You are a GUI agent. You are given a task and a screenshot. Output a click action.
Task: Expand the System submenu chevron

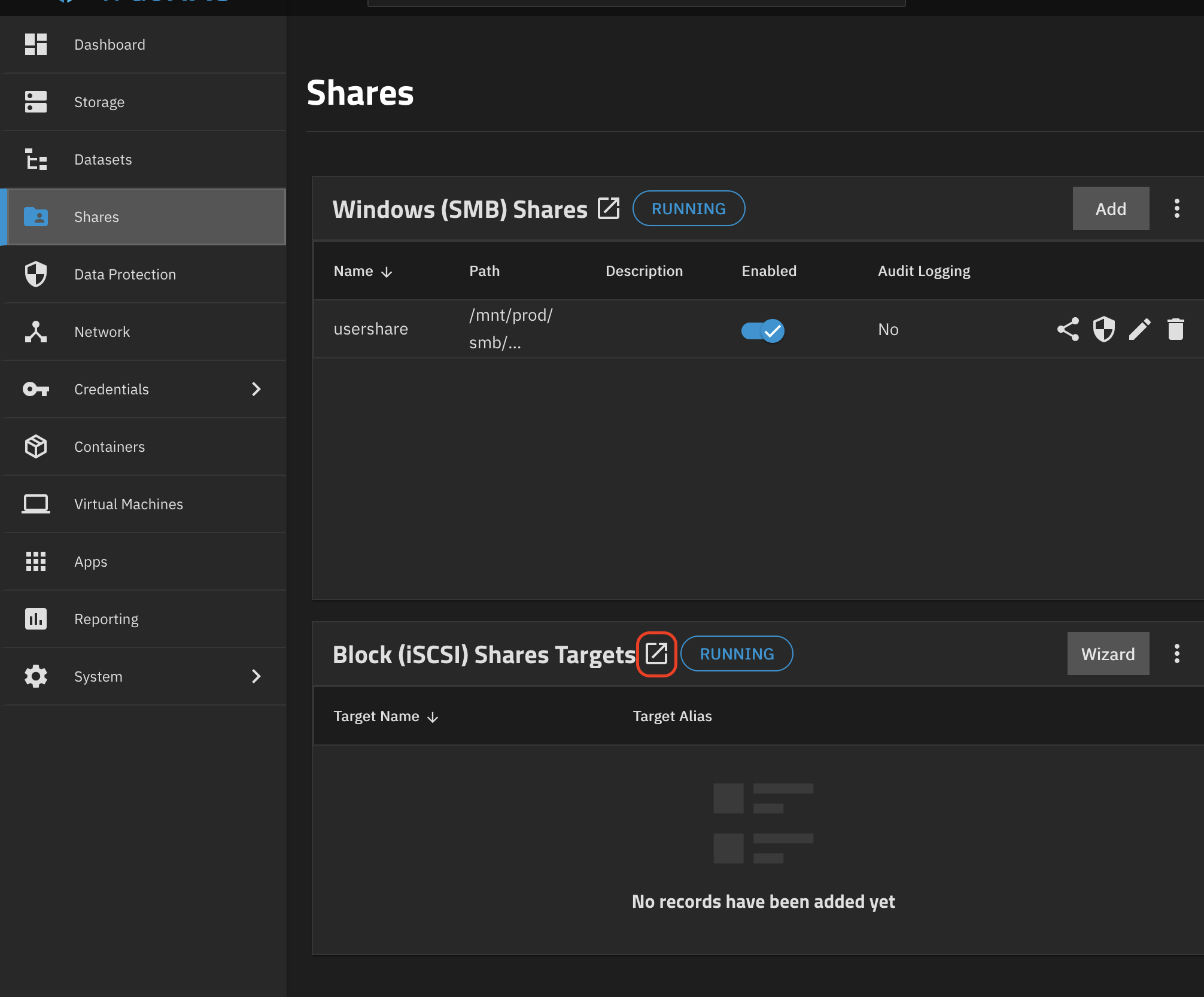[x=256, y=676]
